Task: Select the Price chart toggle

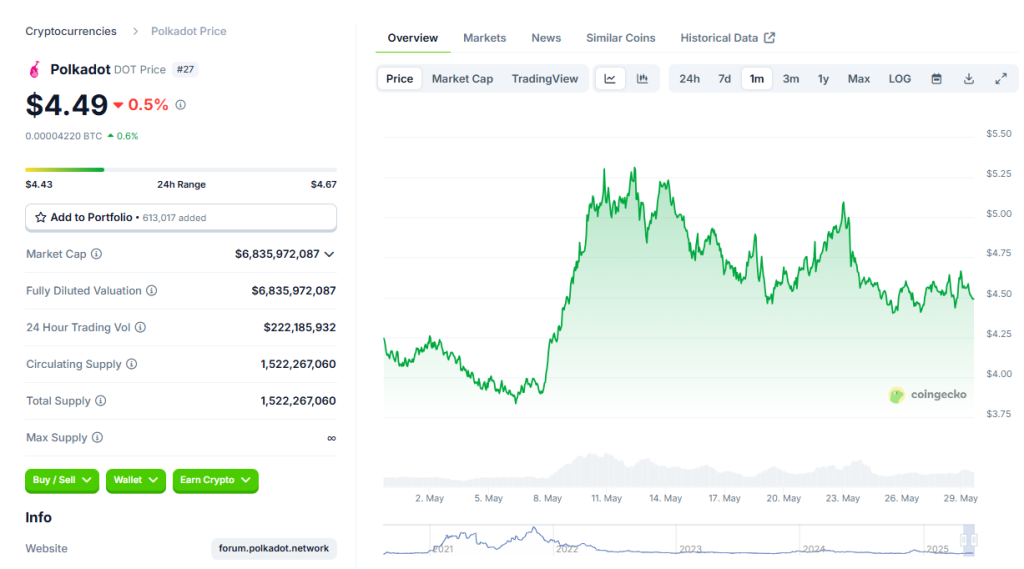Action: (400, 78)
